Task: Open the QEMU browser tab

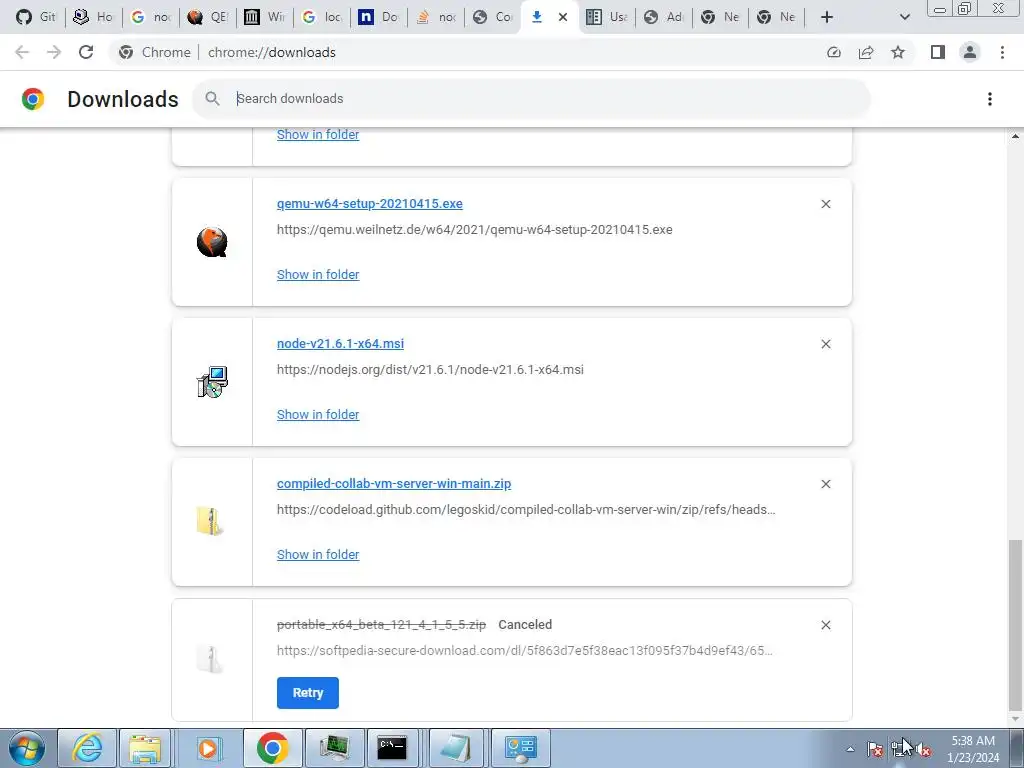Action: tap(207, 17)
